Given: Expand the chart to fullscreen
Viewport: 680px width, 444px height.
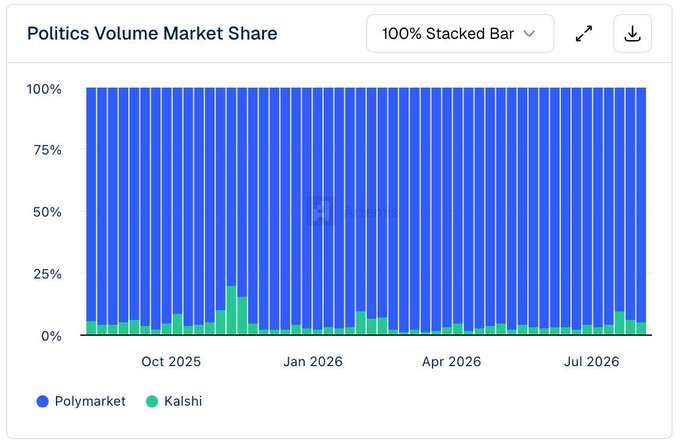Looking at the screenshot, I should (x=584, y=33).
